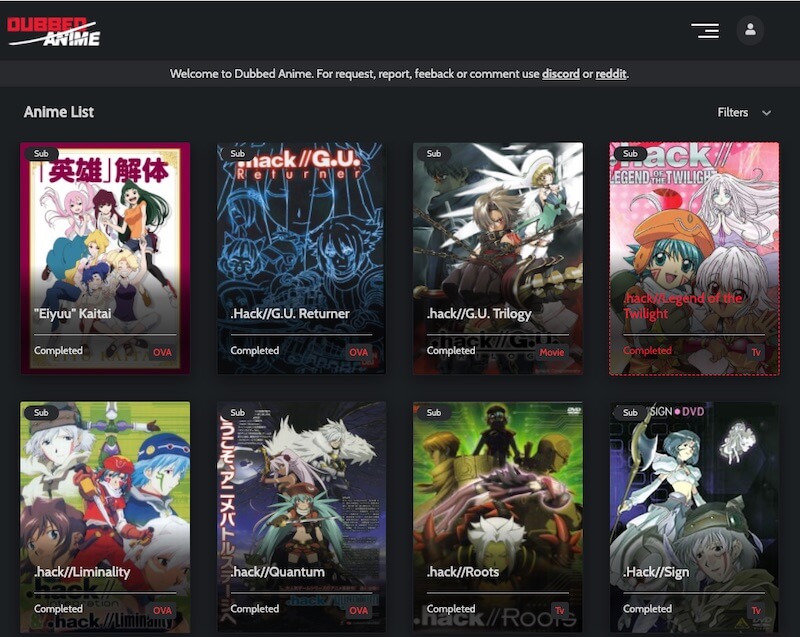Click the OVA tag on .hack//Quantum

coord(359,610)
